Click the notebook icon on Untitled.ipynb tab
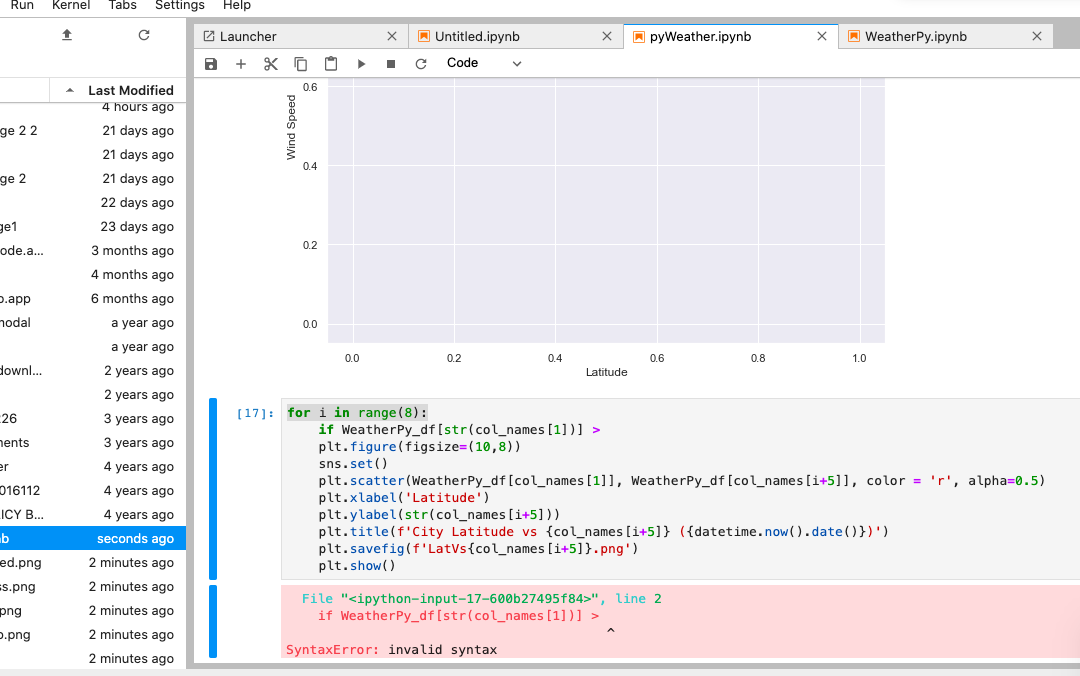This screenshot has height=676, width=1080. [x=424, y=37]
